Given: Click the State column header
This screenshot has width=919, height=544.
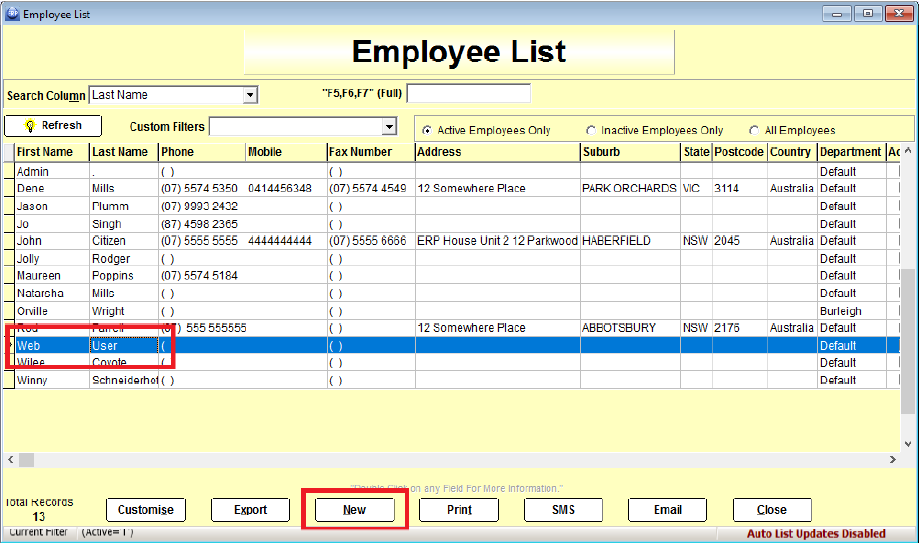Looking at the screenshot, I should point(696,152).
